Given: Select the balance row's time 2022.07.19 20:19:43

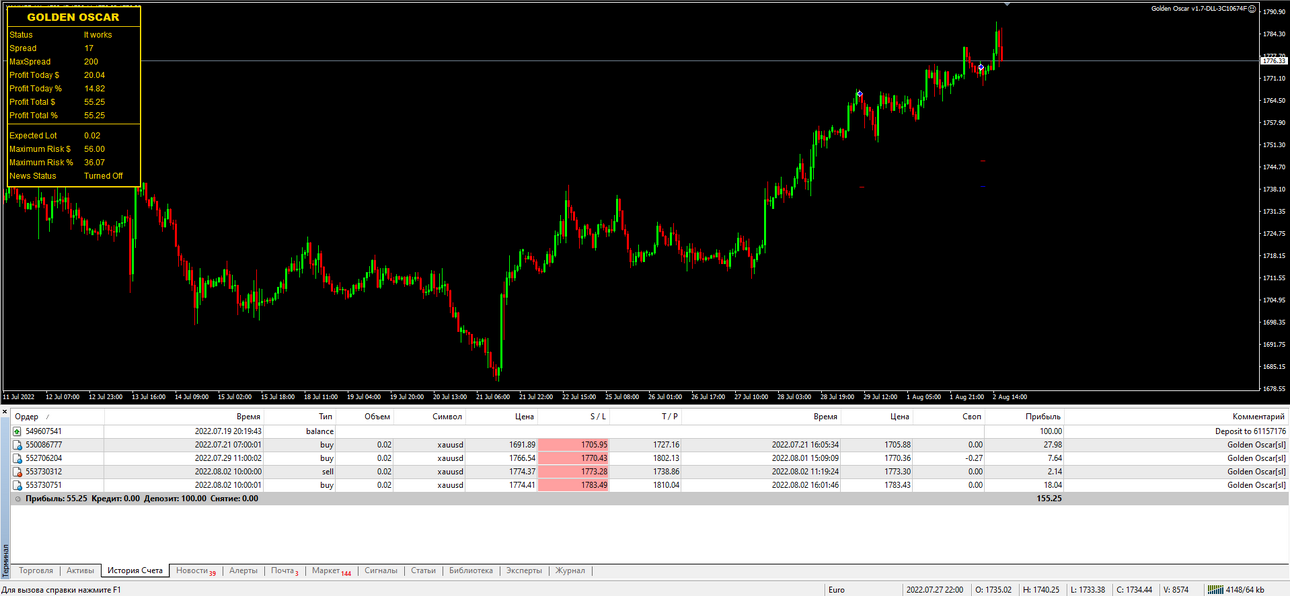Looking at the screenshot, I should click(228, 431).
